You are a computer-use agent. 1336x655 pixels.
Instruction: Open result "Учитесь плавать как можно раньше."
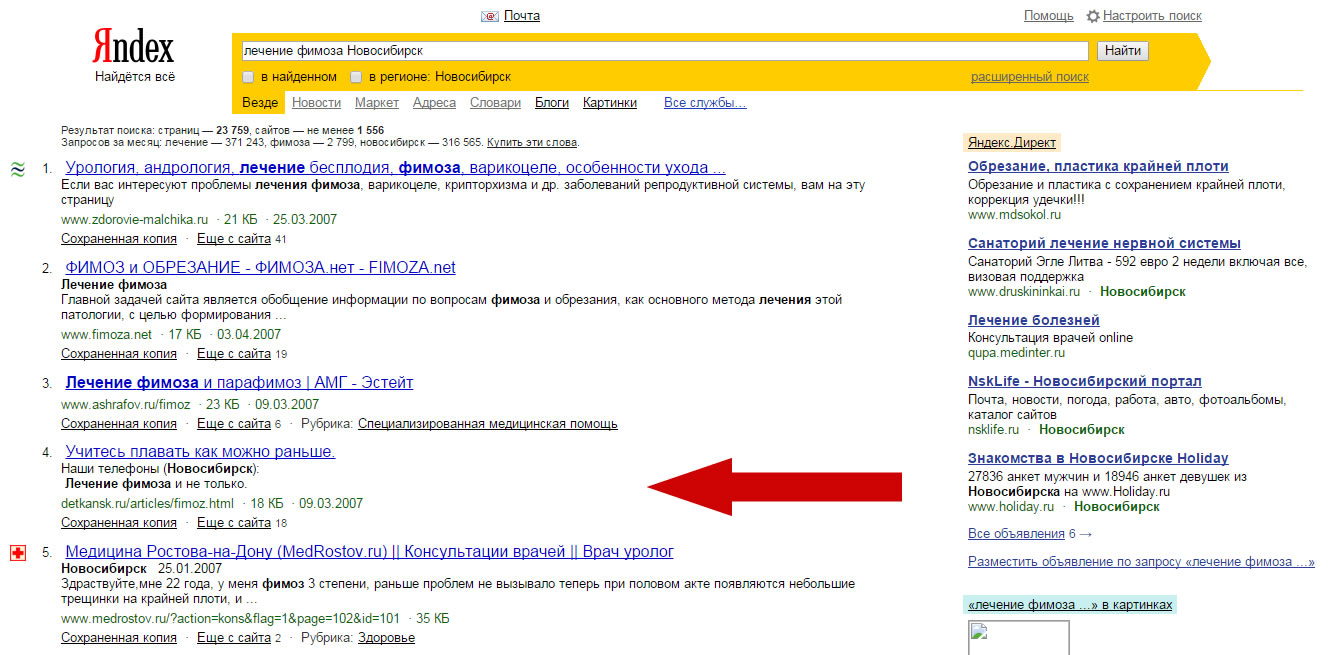coord(200,452)
